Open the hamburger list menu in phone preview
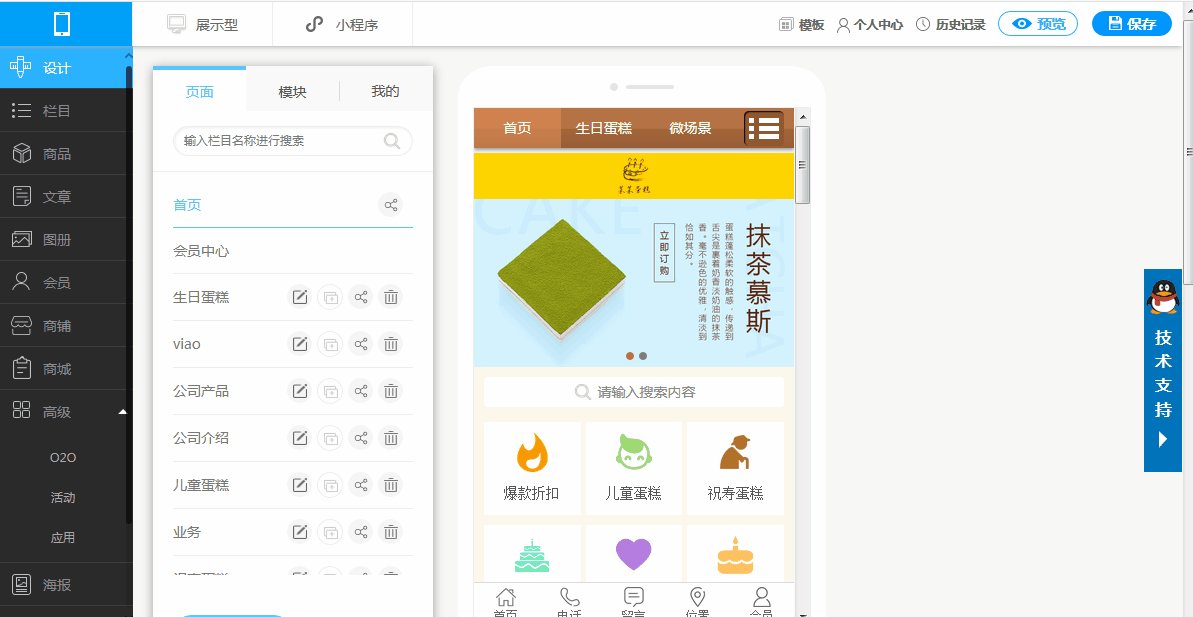Screen dimensions: 1193x617 coord(764,128)
